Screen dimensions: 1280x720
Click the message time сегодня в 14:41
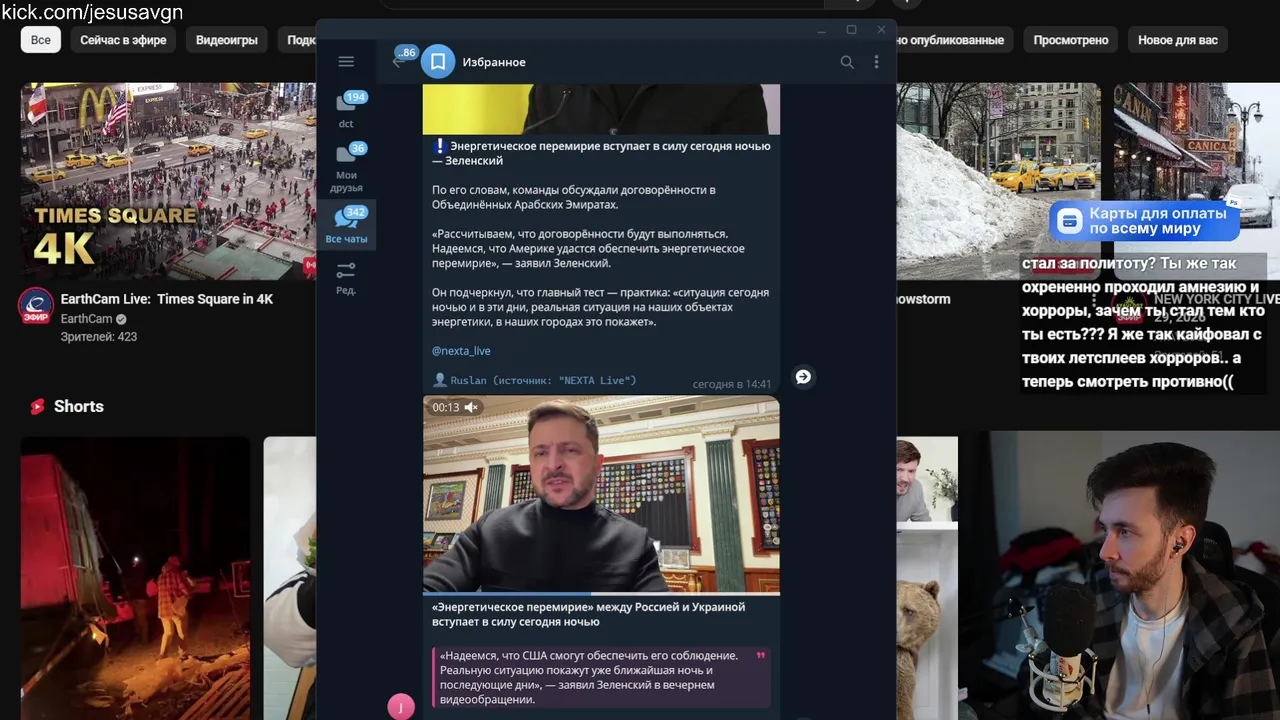[x=732, y=384]
